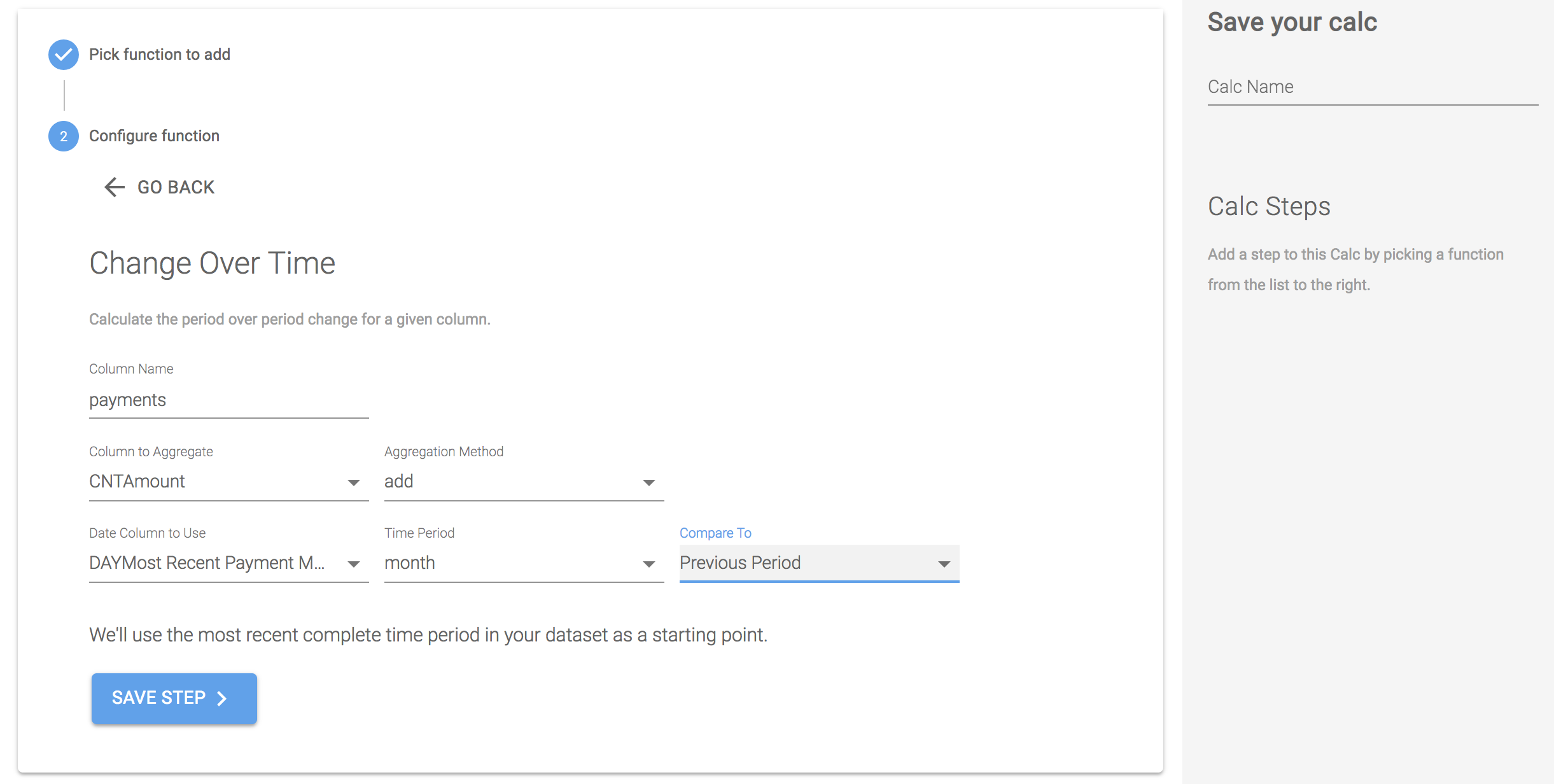Click the 'Add a step to this Calc' hint text
This screenshot has height=784, width=1554.
1355,270
